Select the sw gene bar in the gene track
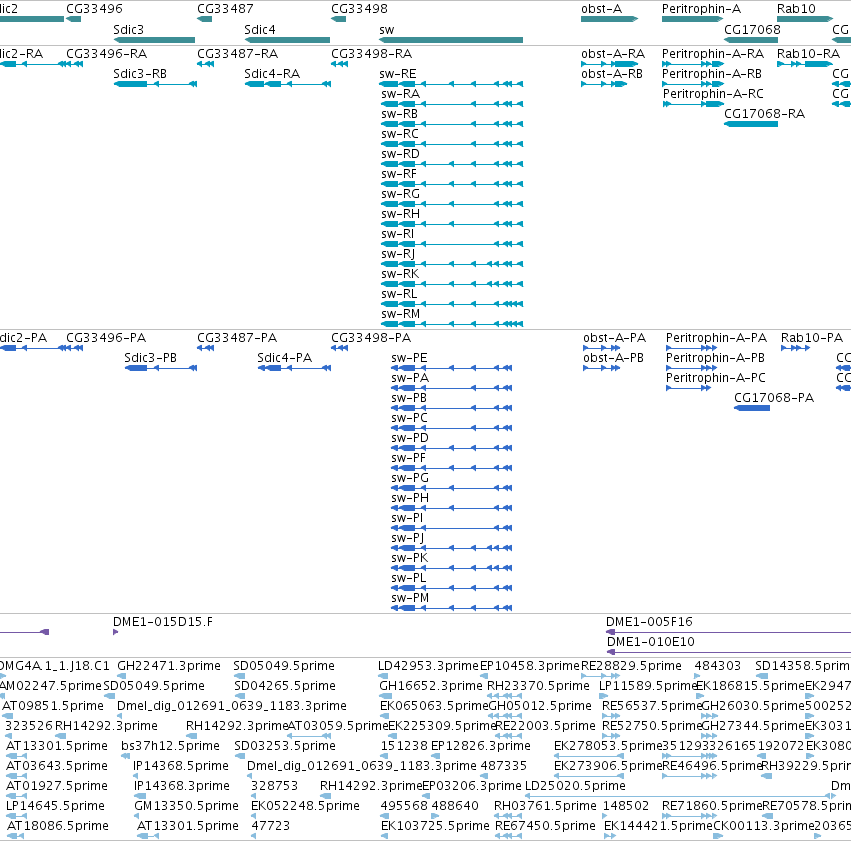Screen dimensions: 851x841 [x=451, y=40]
